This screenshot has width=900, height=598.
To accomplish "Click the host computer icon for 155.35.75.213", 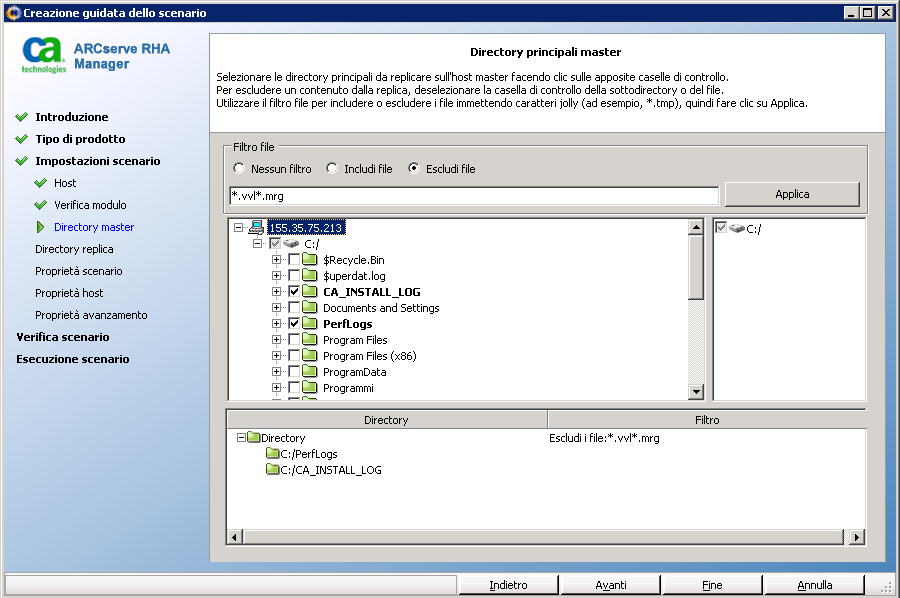I will pos(256,227).
